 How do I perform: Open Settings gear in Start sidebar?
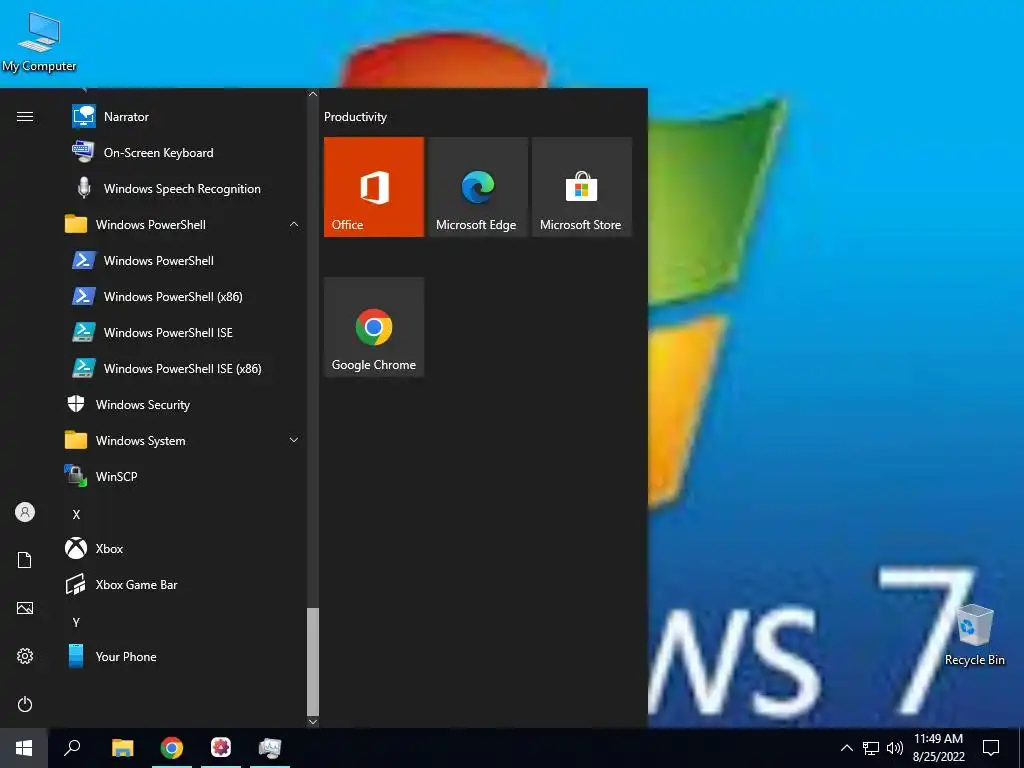[x=25, y=656]
